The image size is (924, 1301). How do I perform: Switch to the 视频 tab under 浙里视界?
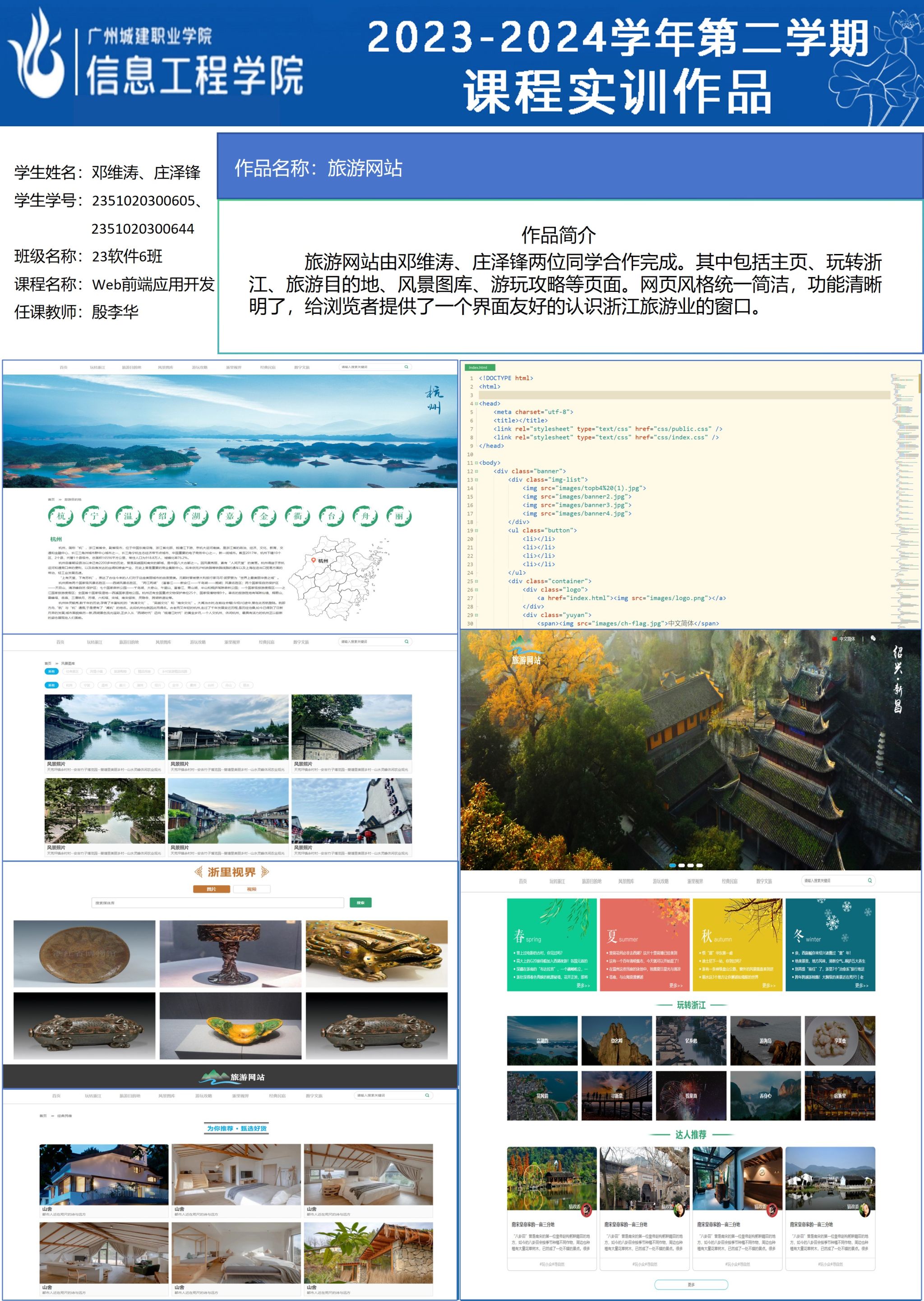(251, 889)
